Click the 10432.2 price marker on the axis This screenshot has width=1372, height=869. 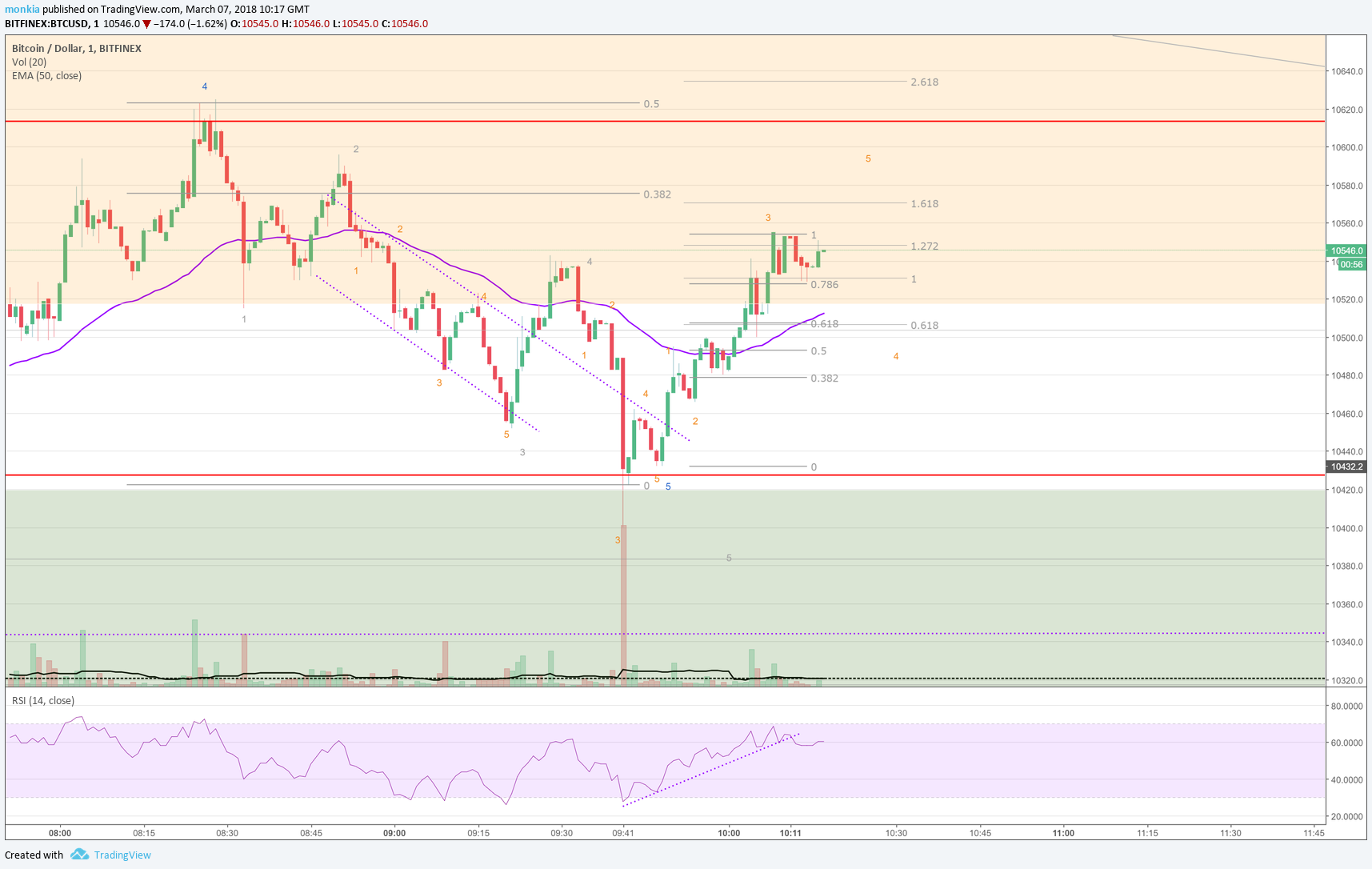[x=1346, y=467]
